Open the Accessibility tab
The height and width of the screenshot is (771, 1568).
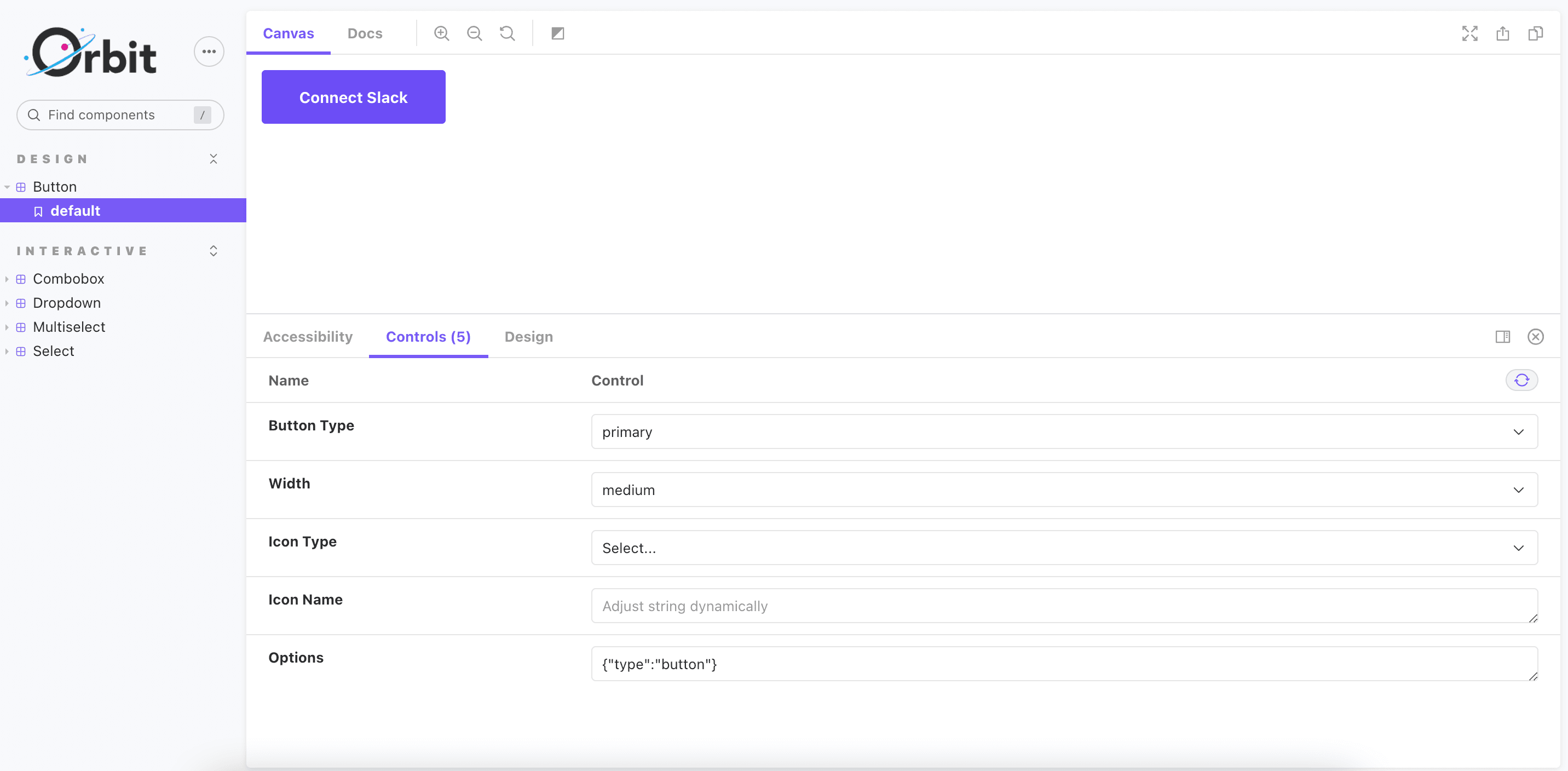pyautogui.click(x=307, y=337)
